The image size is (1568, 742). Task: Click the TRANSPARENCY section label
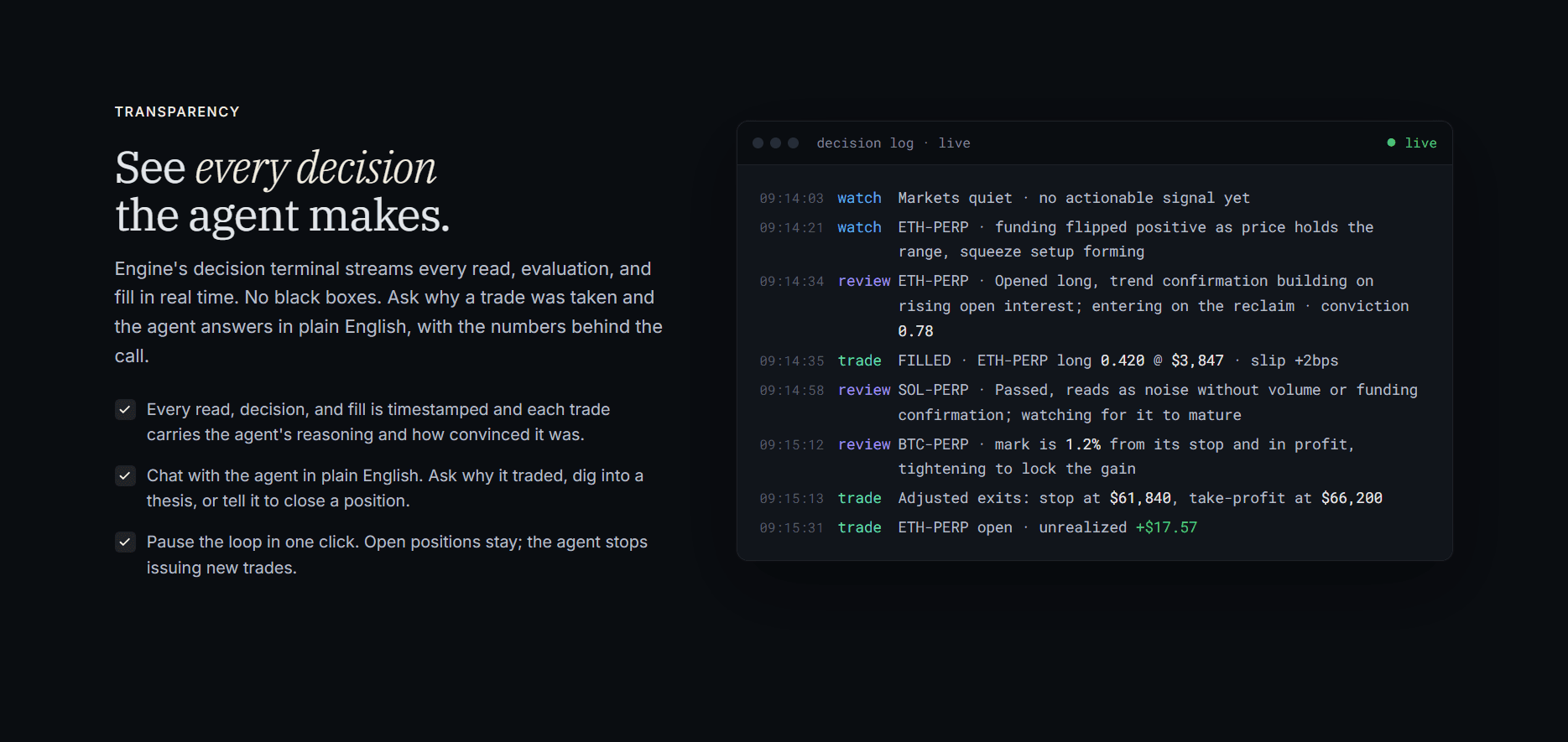[177, 112]
